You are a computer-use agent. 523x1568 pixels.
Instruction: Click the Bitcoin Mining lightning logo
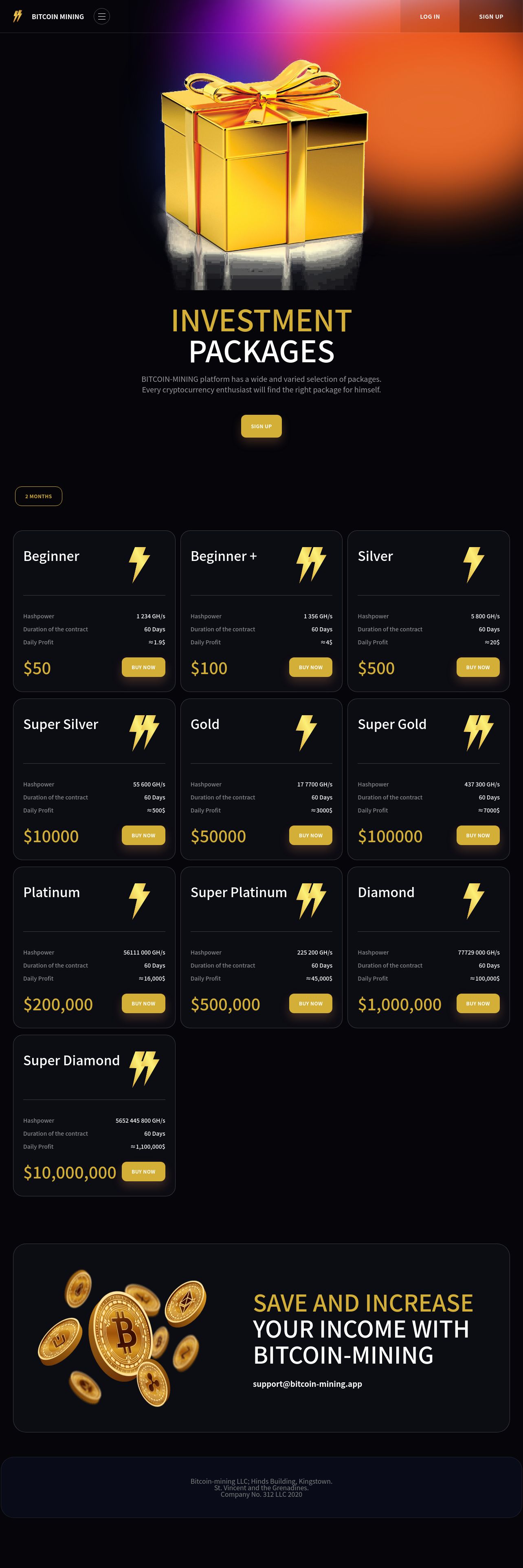(x=18, y=16)
